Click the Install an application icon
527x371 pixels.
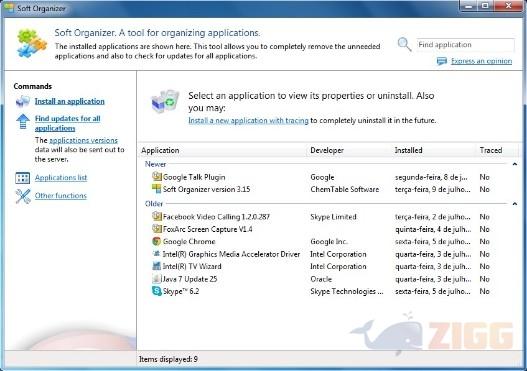tap(23, 101)
